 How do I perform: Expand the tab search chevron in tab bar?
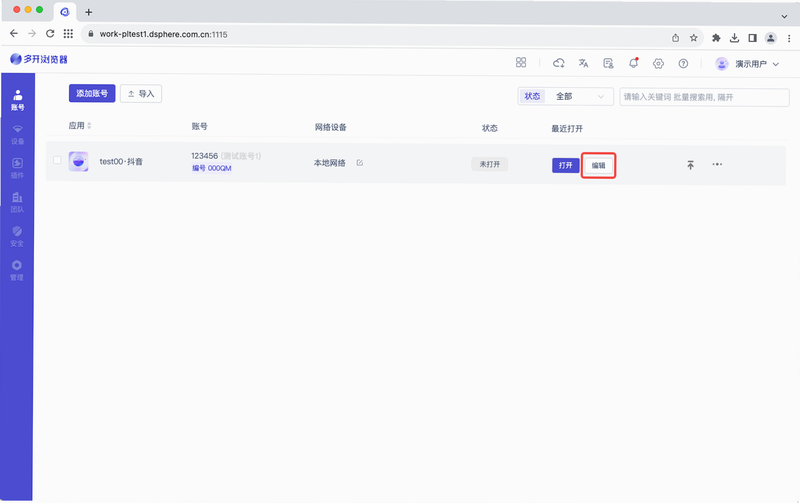[x=784, y=16]
